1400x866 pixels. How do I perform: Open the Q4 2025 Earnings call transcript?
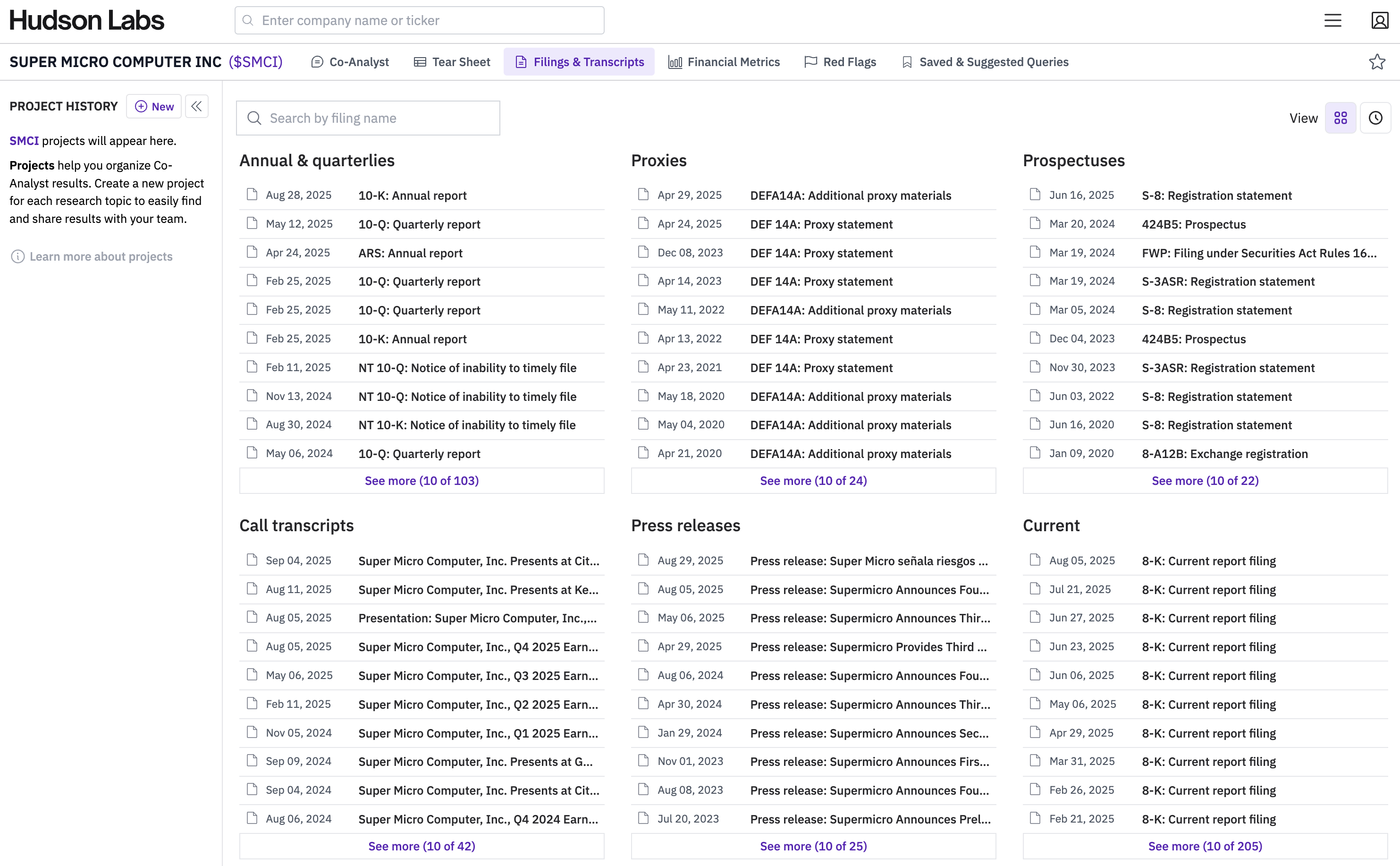(x=478, y=646)
